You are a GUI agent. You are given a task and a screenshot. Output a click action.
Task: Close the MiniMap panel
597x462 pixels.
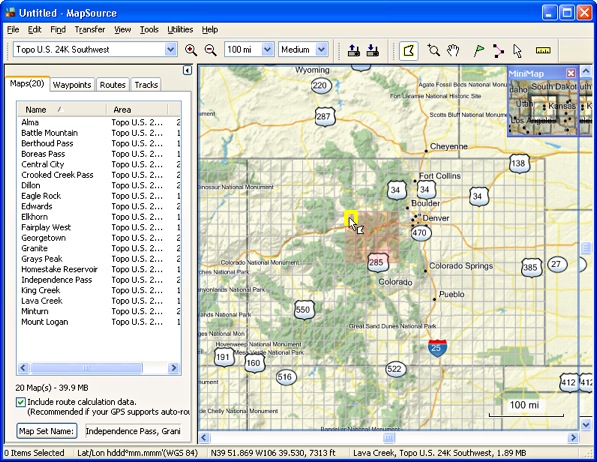click(x=570, y=73)
